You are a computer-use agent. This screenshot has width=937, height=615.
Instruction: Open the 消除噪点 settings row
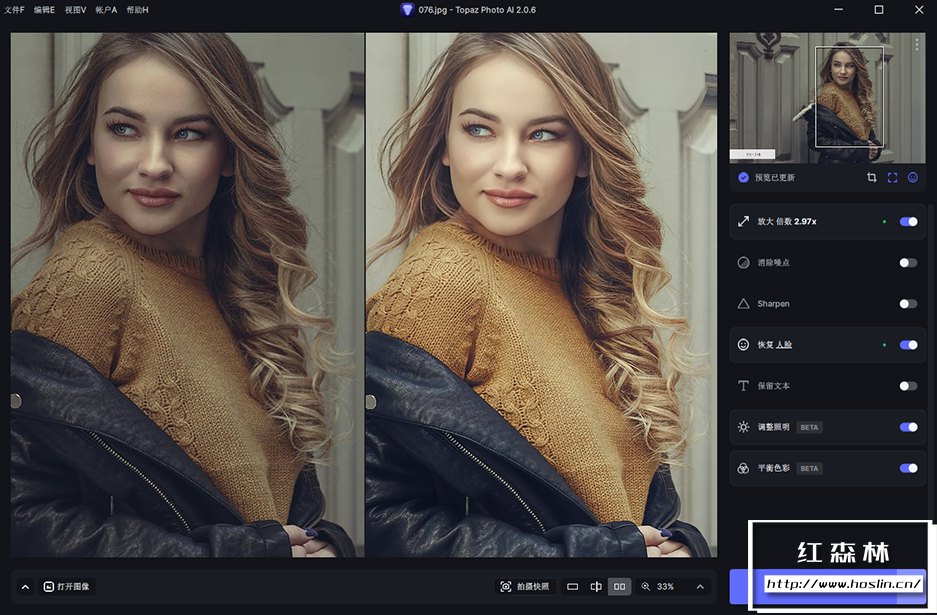coord(828,263)
